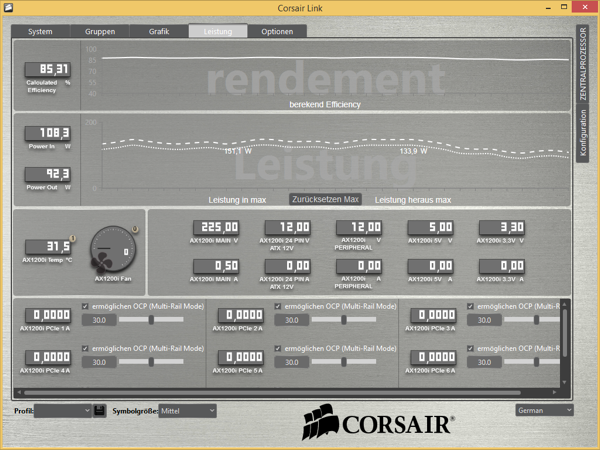The image size is (600, 450).
Task: Click the 'berekend Efficiency' graph label
Action: [x=325, y=104]
